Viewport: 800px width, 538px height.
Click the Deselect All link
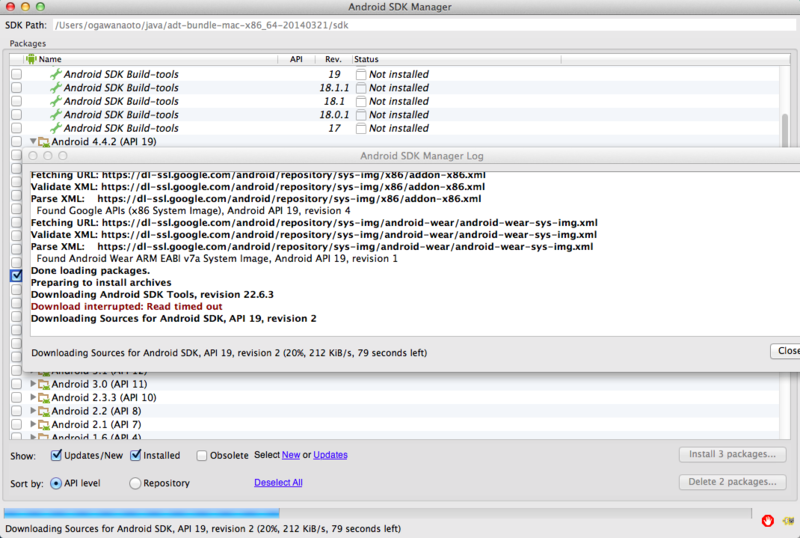click(x=278, y=482)
